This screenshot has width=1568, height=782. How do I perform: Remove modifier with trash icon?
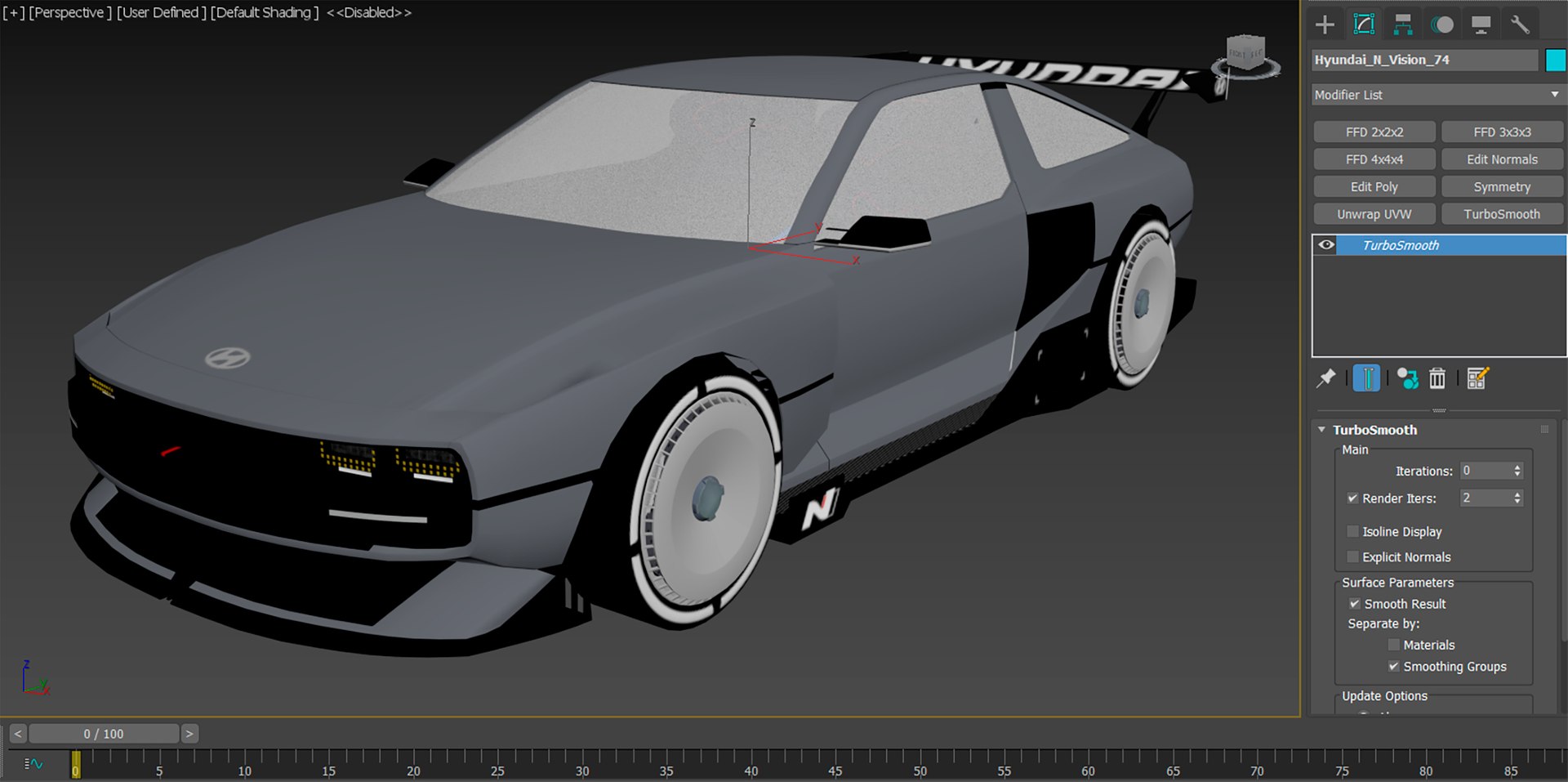(1437, 378)
